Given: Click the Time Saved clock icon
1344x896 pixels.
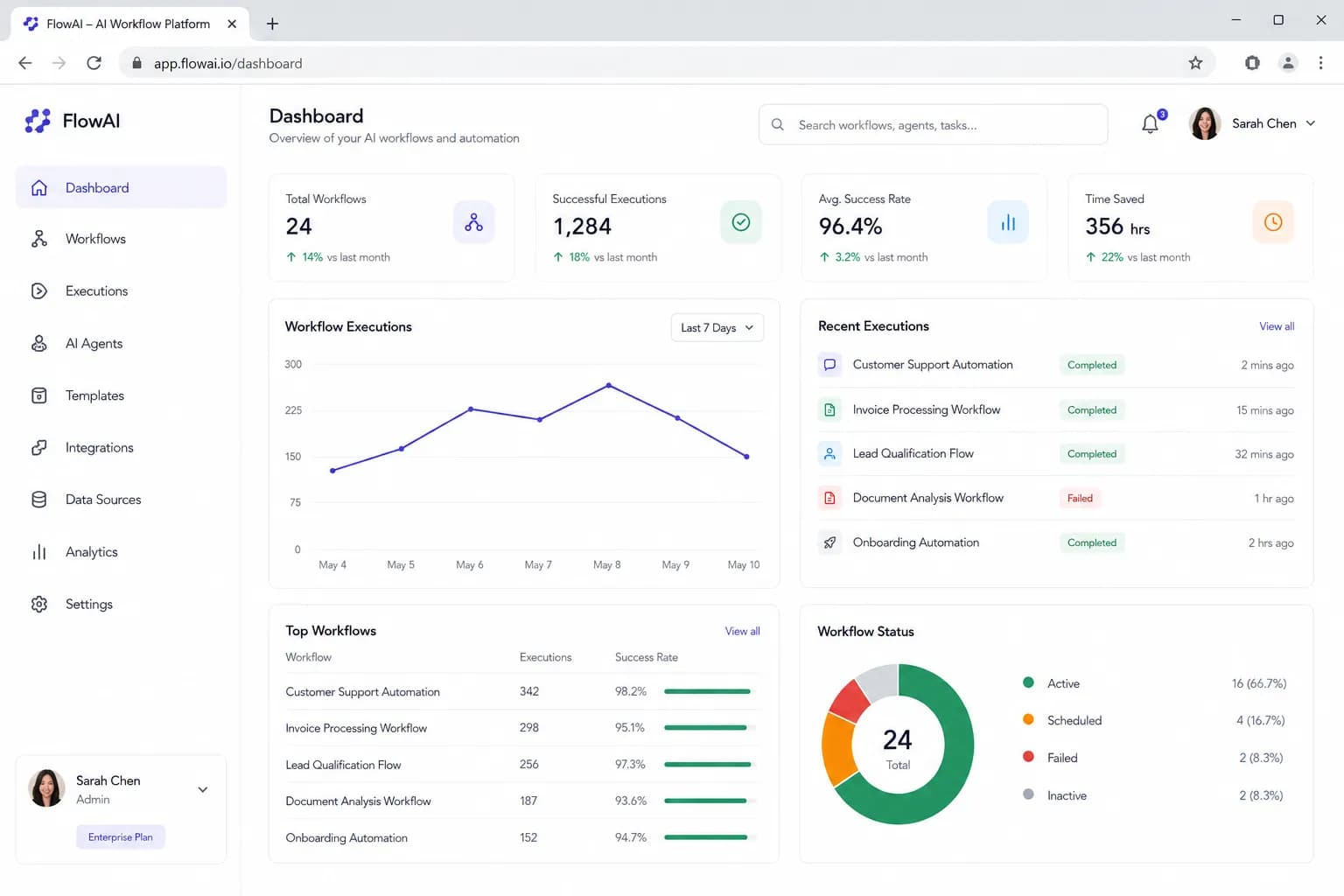Looking at the screenshot, I should coord(1273,222).
